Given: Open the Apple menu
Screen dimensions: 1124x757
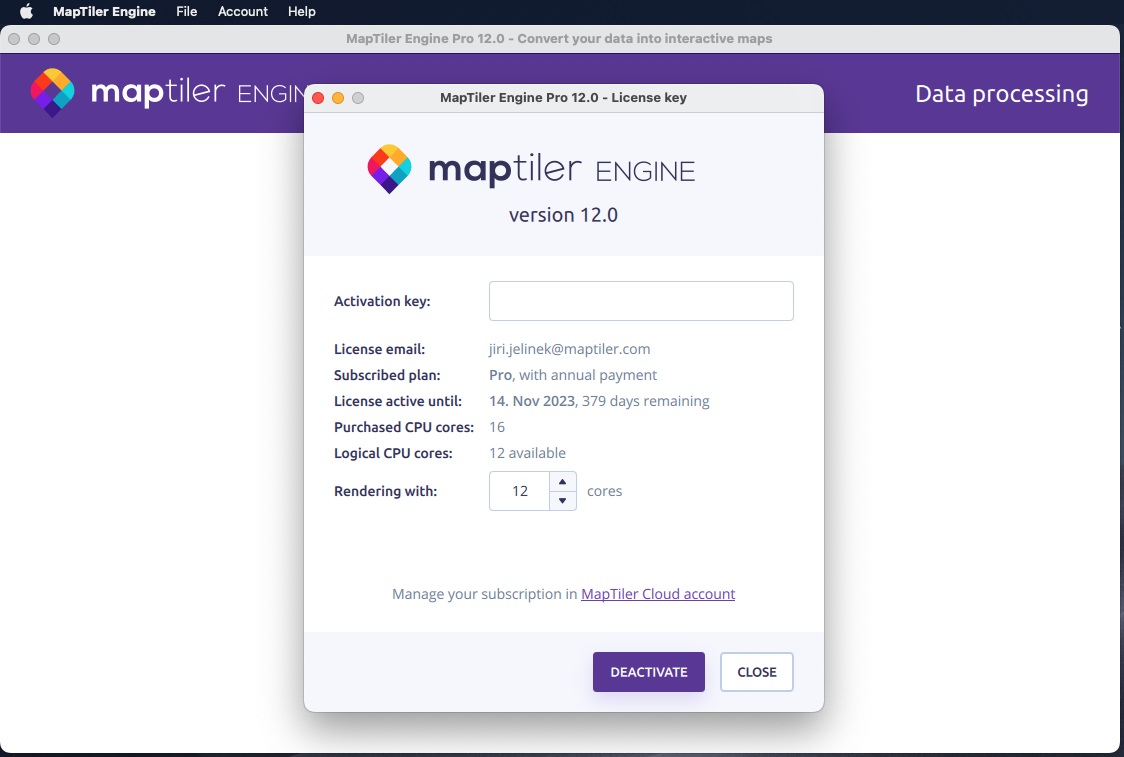Looking at the screenshot, I should (x=27, y=12).
